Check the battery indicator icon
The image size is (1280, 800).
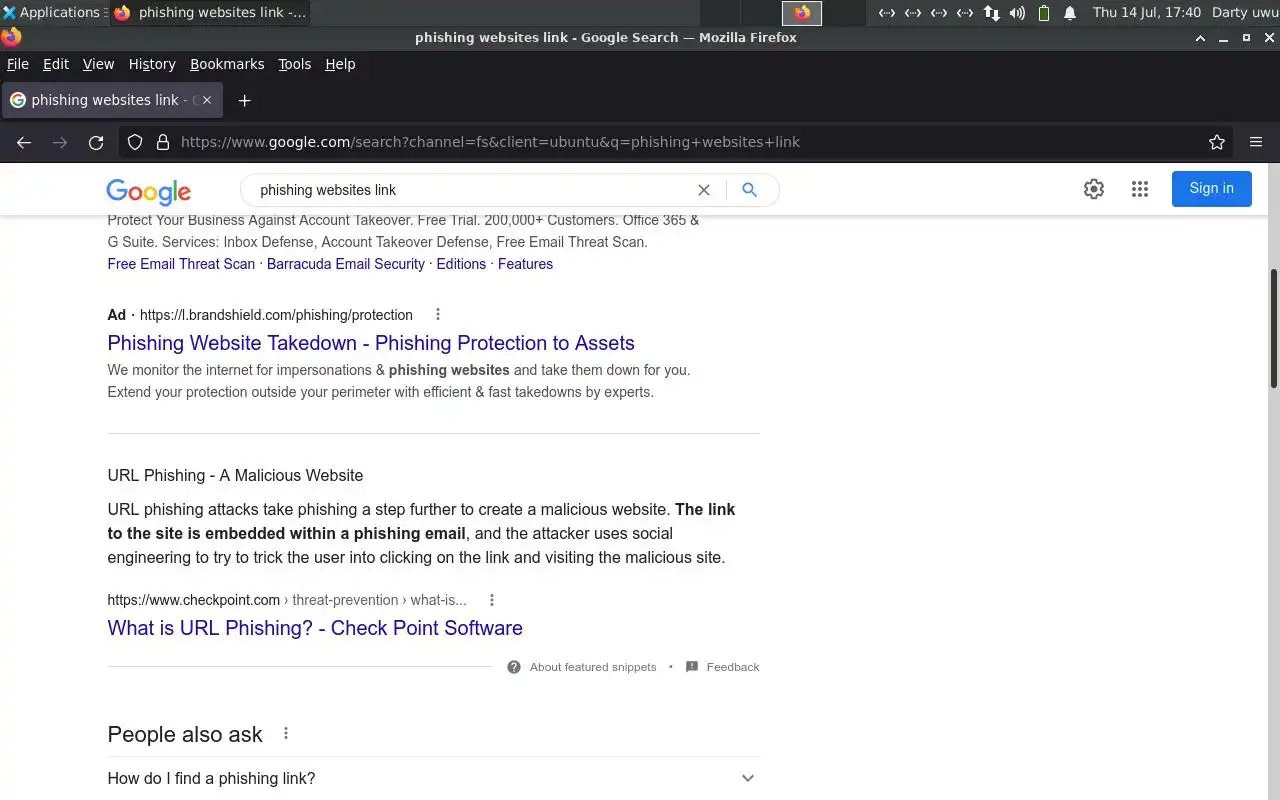coord(1044,13)
